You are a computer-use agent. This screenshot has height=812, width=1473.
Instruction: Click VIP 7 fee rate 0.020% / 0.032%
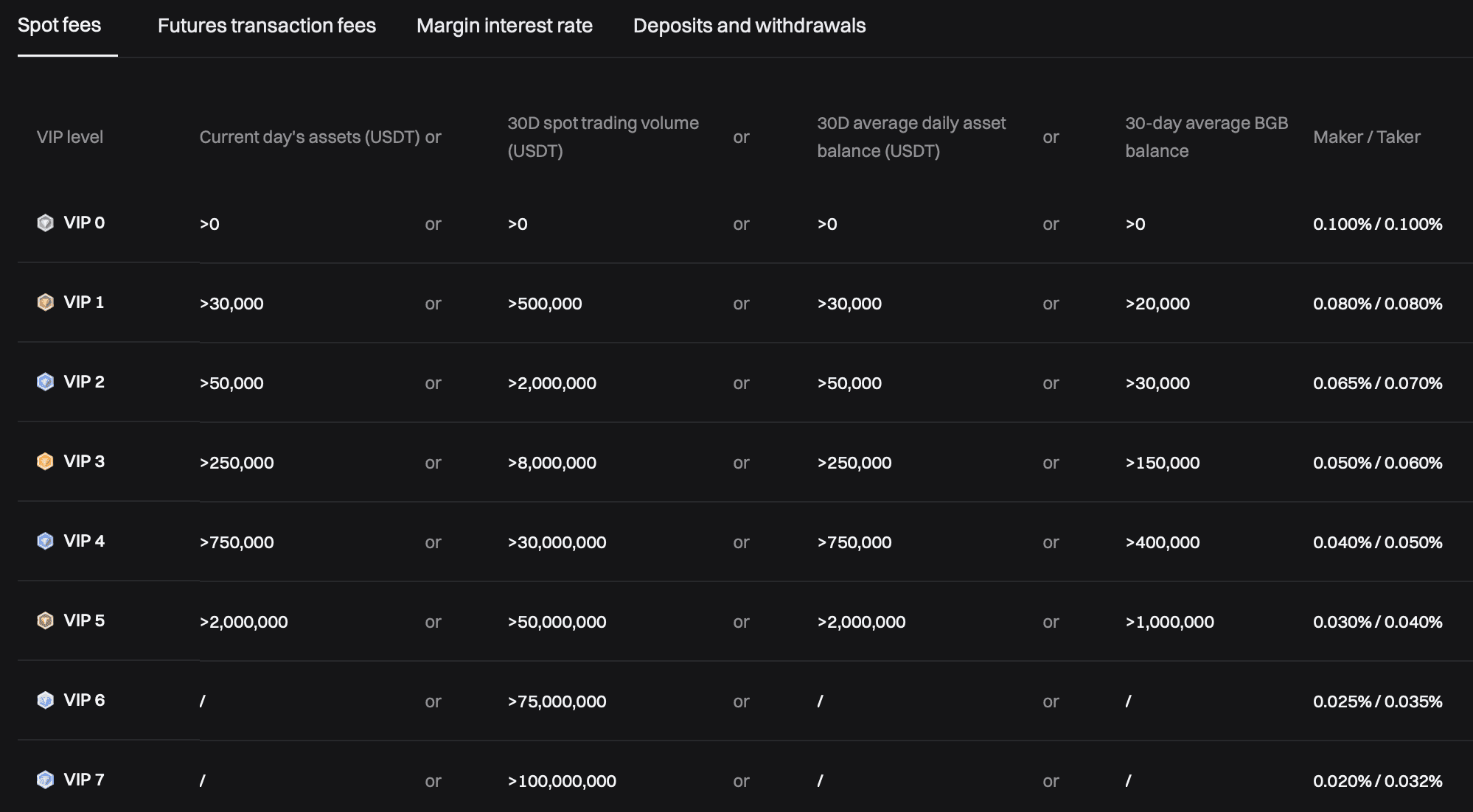tap(1377, 781)
